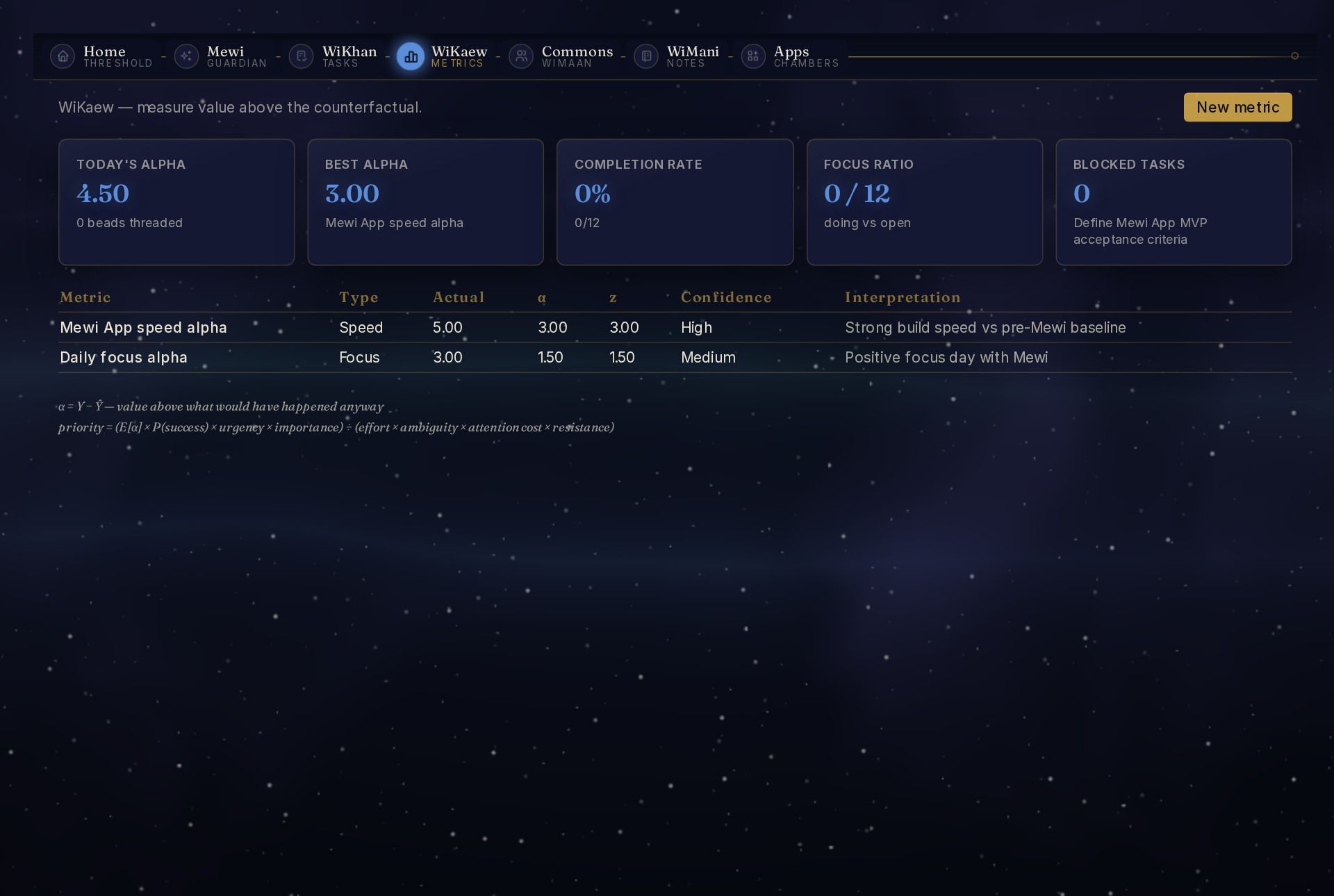1334x896 pixels.
Task: Click the Home threshold house icon
Action: click(x=63, y=56)
